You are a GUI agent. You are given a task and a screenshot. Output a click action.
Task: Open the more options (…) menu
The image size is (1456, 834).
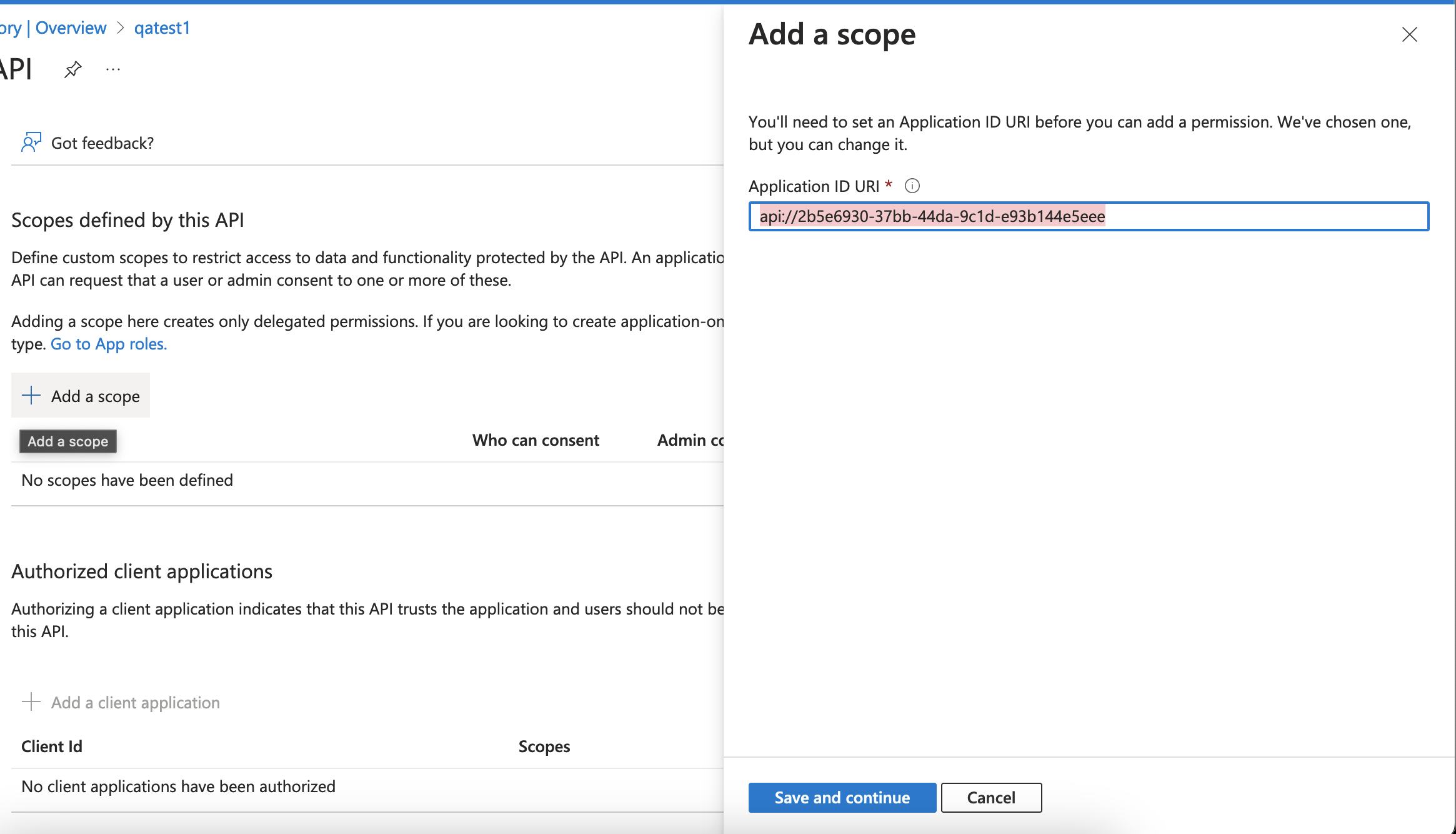click(x=112, y=69)
